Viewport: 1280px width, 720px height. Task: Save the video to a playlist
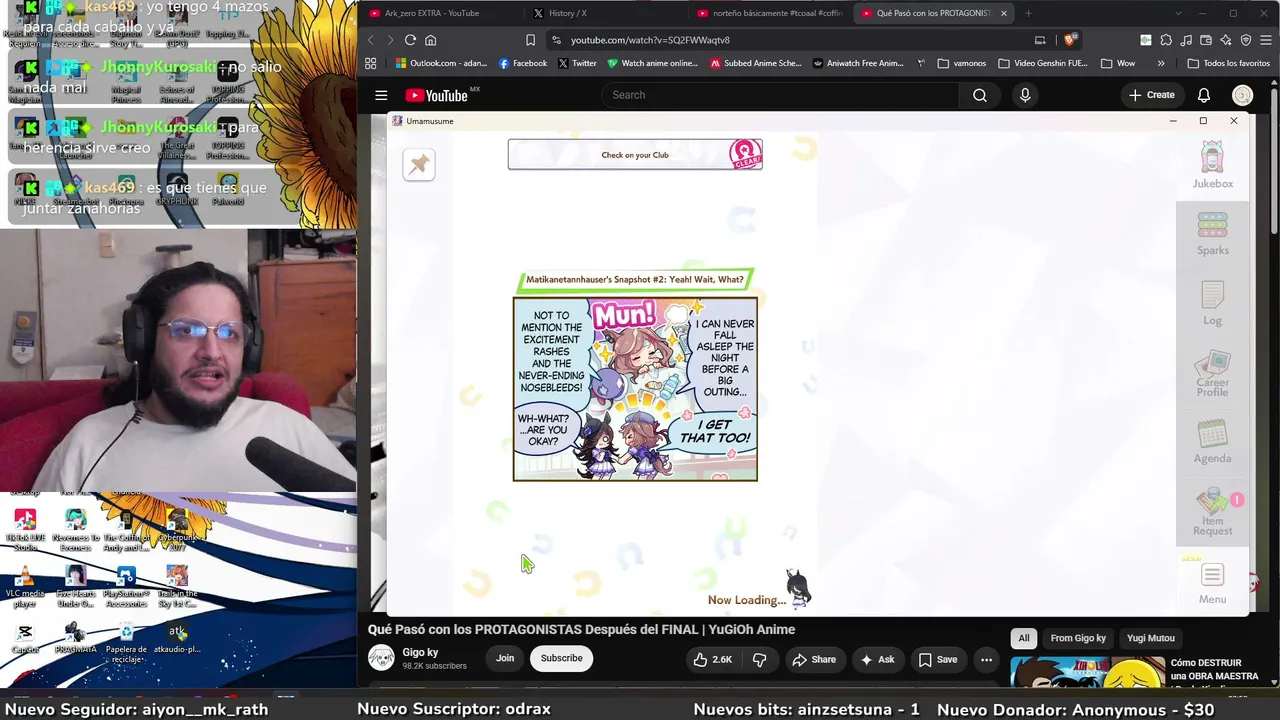coord(938,659)
